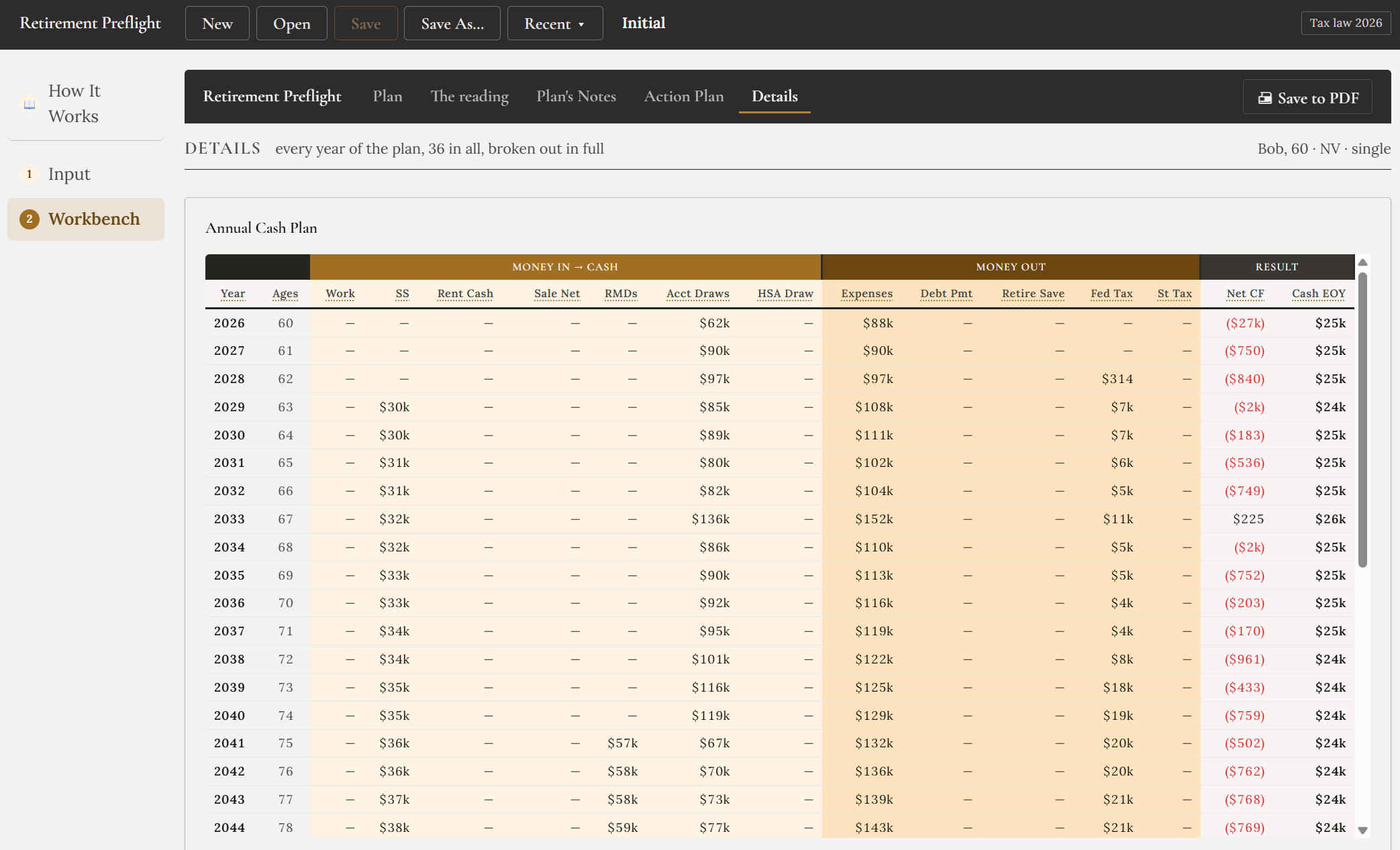Click Save to PDF button
Viewport: 1400px width, 850px height.
1307,98
